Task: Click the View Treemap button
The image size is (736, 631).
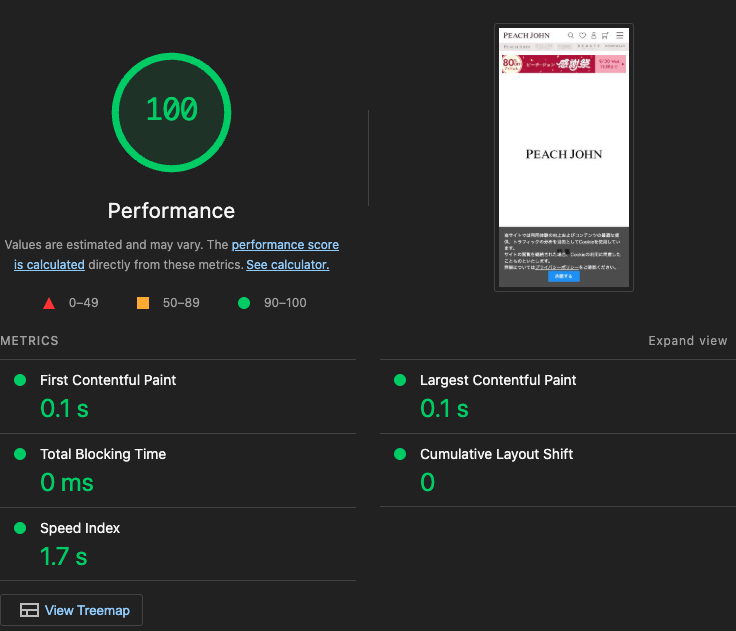Action: click(71, 610)
